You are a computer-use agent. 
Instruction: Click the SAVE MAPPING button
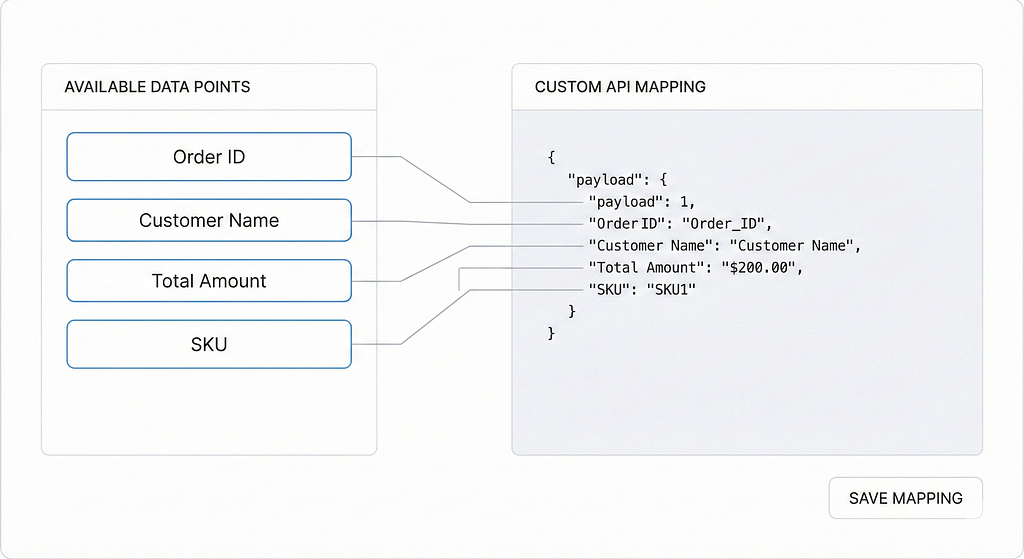(905, 498)
